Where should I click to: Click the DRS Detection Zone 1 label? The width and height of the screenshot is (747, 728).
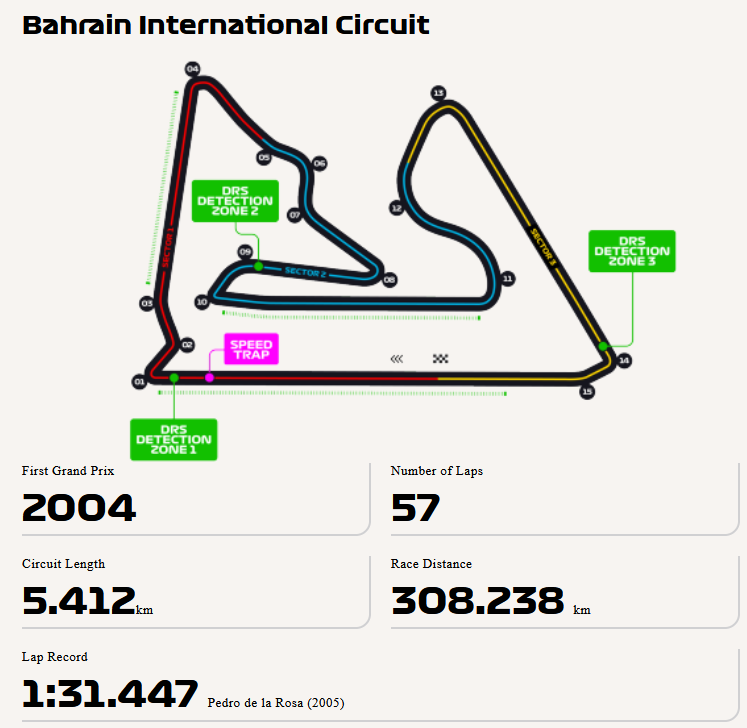pos(174,439)
